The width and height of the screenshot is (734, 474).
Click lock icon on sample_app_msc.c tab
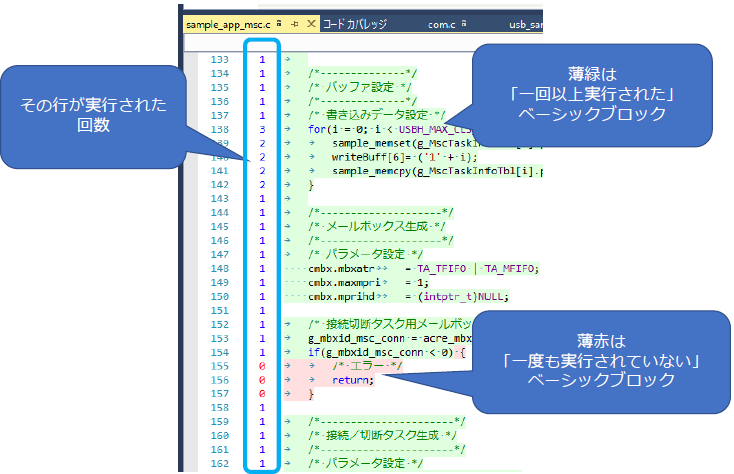click(x=279, y=22)
